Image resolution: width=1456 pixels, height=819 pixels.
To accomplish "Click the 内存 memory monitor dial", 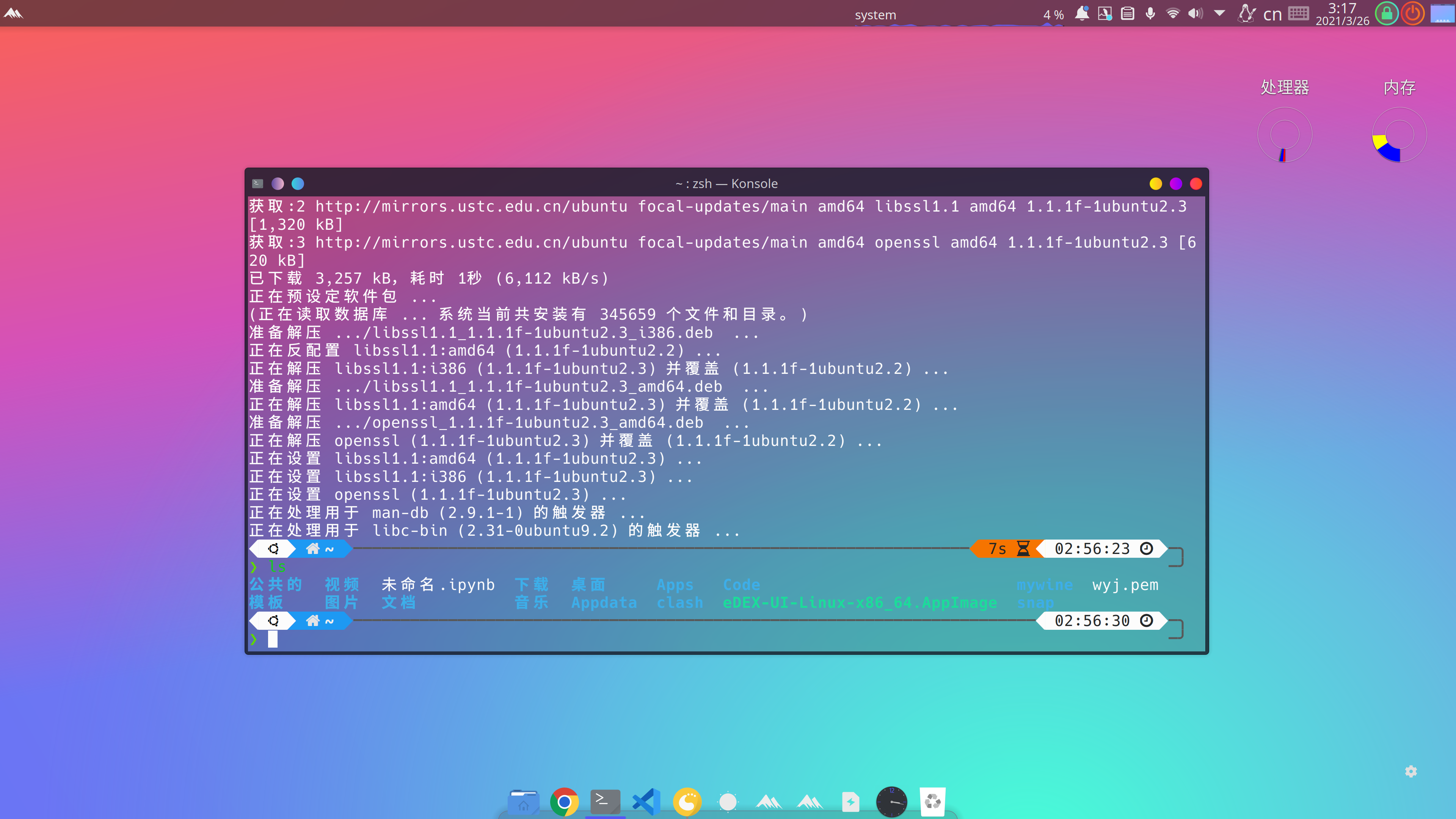I will (1400, 135).
